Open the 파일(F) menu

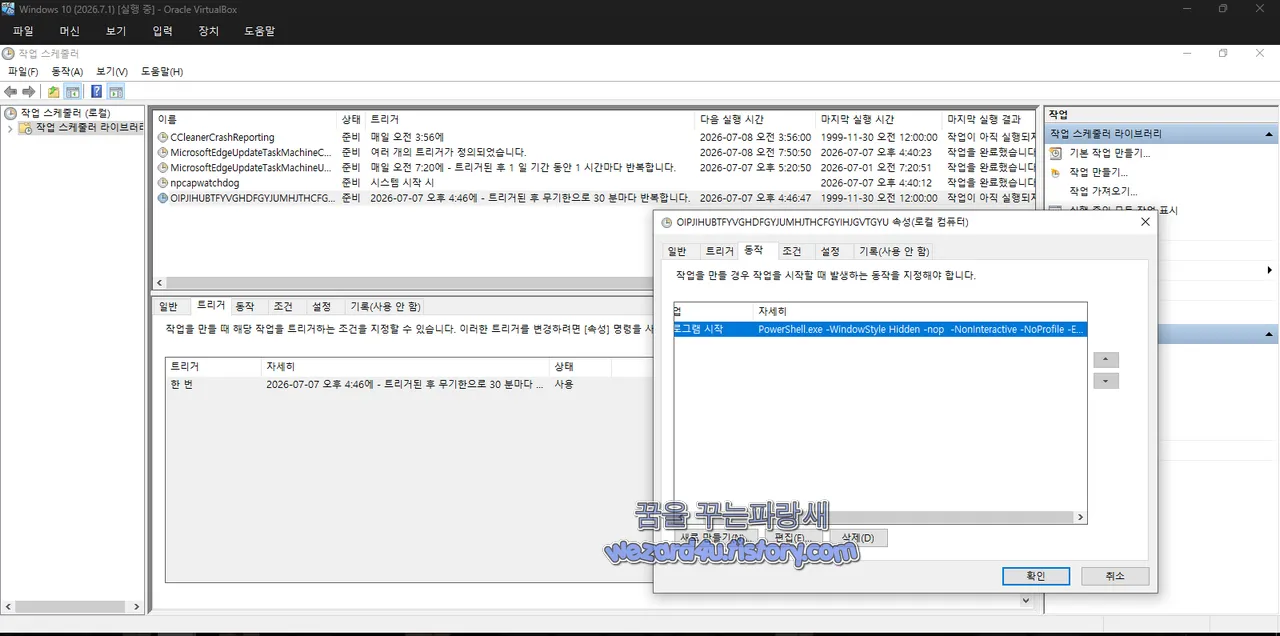[x=23, y=72]
